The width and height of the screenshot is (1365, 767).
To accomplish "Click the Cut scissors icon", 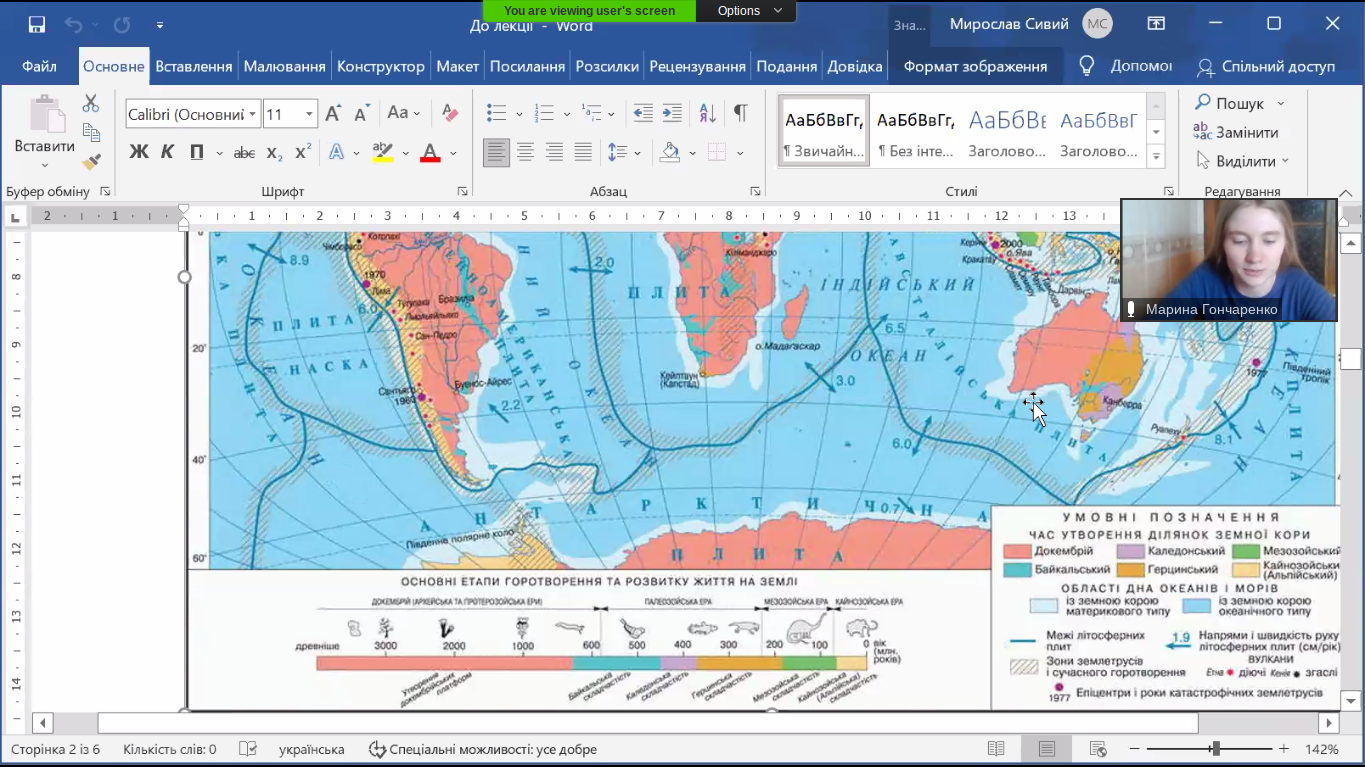I will pyautogui.click(x=91, y=103).
